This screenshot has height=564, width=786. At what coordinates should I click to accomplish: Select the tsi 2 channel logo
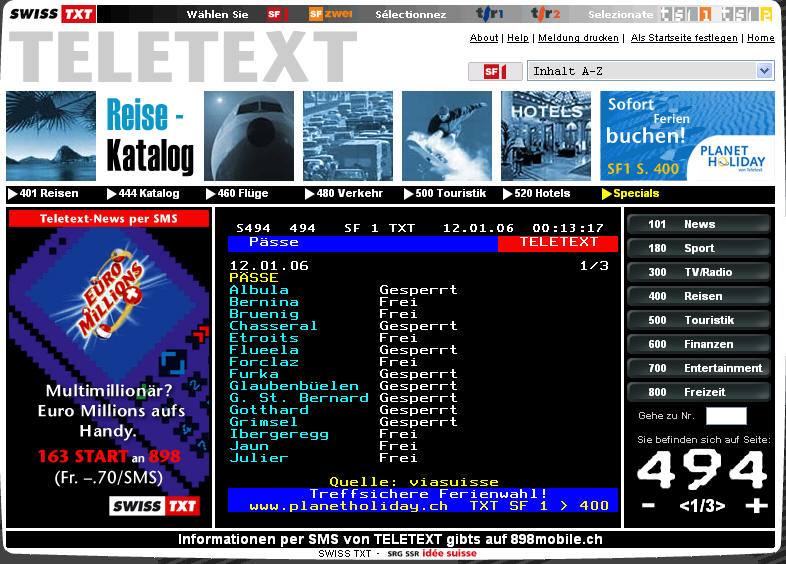tap(746, 14)
